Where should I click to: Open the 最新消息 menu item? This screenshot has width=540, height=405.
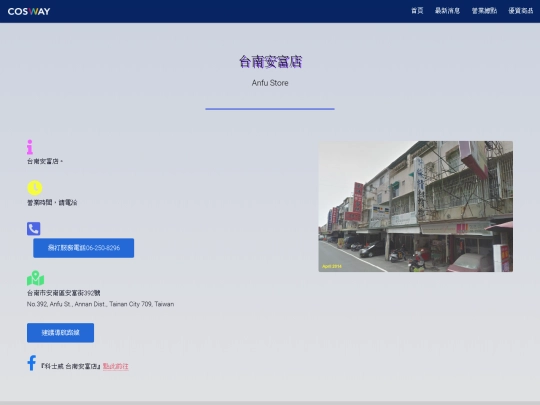pos(447,11)
